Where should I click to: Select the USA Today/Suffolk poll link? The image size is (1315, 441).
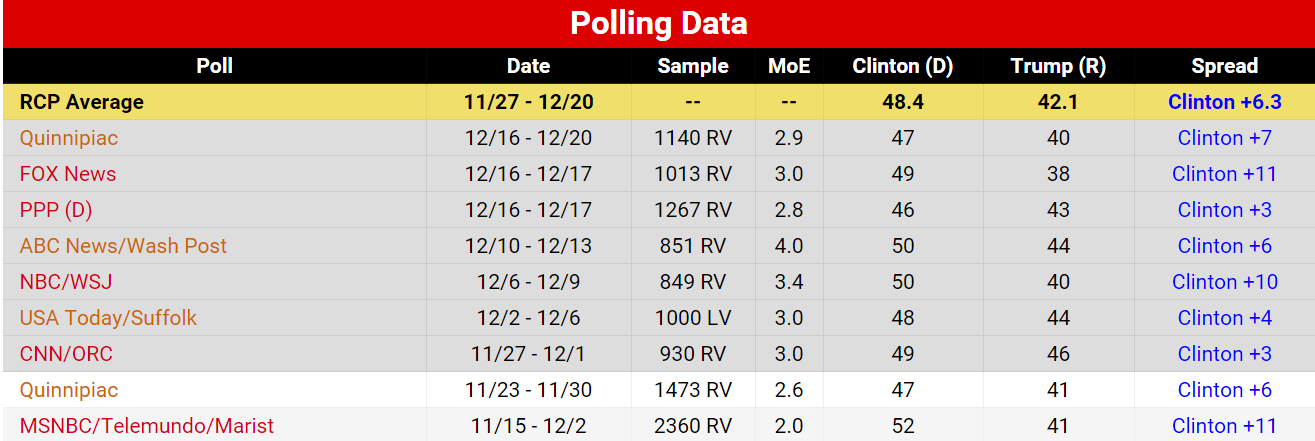click(108, 318)
